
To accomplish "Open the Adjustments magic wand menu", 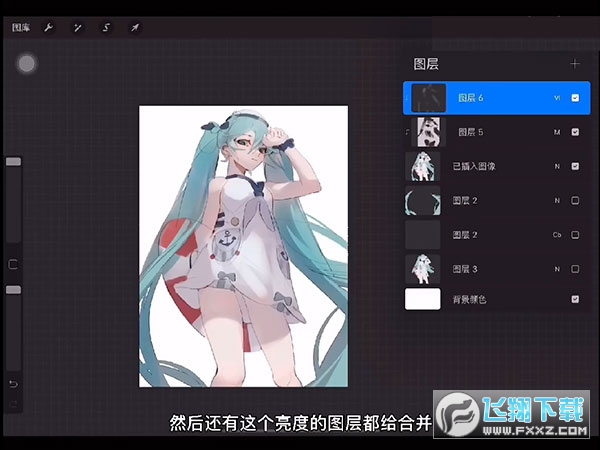I will pyautogui.click(x=77, y=28).
